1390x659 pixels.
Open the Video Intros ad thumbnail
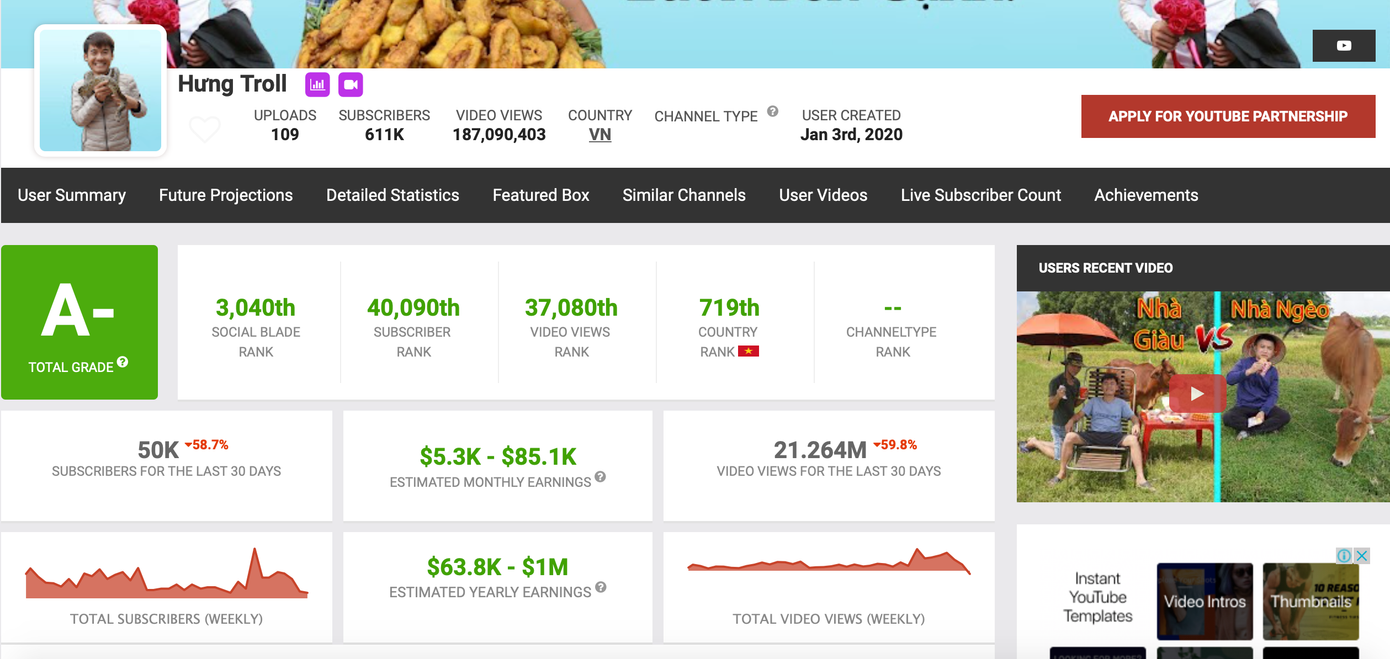[x=1204, y=601]
